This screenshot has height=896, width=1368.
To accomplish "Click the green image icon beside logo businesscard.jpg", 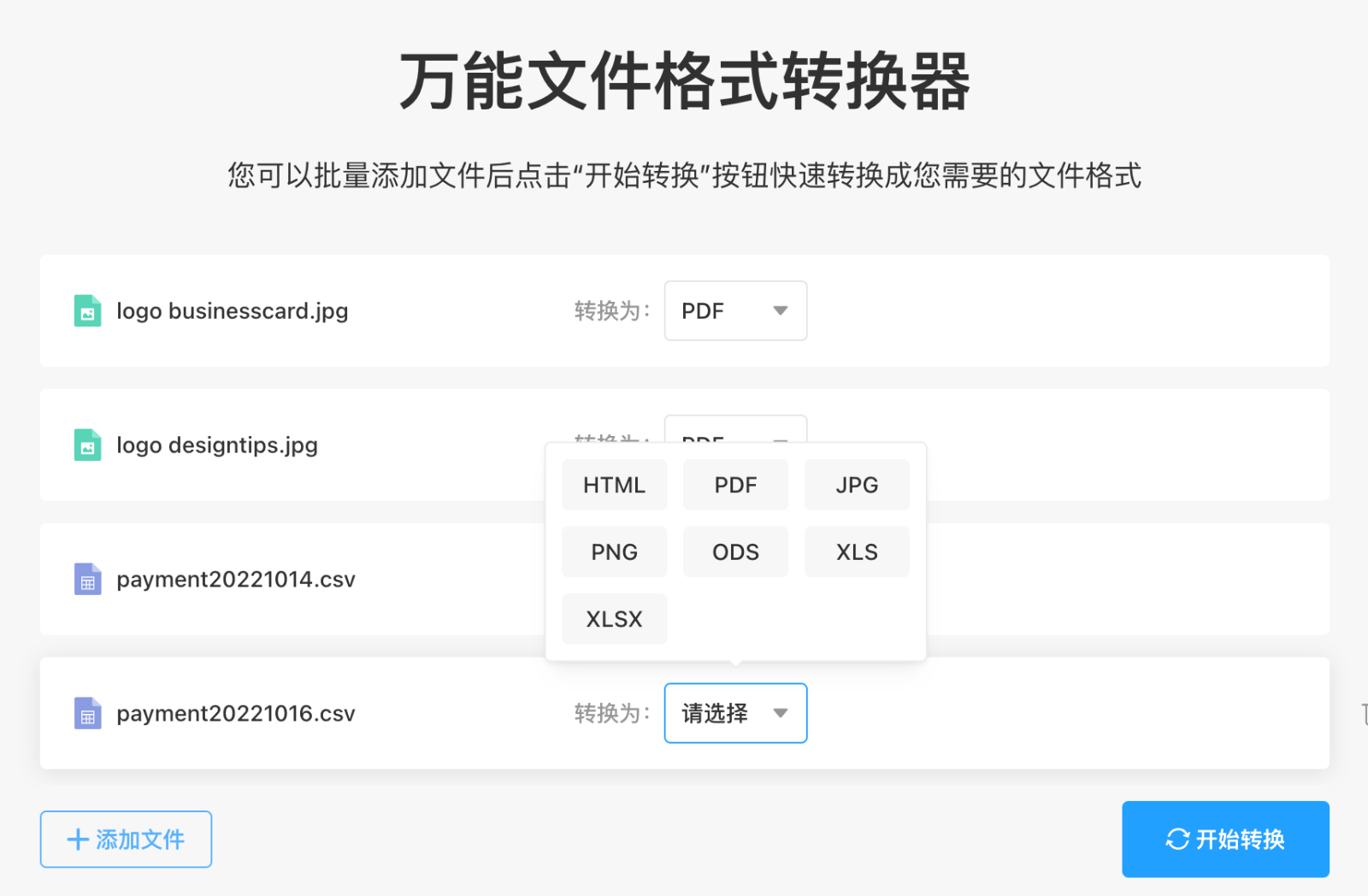I will 86,310.
